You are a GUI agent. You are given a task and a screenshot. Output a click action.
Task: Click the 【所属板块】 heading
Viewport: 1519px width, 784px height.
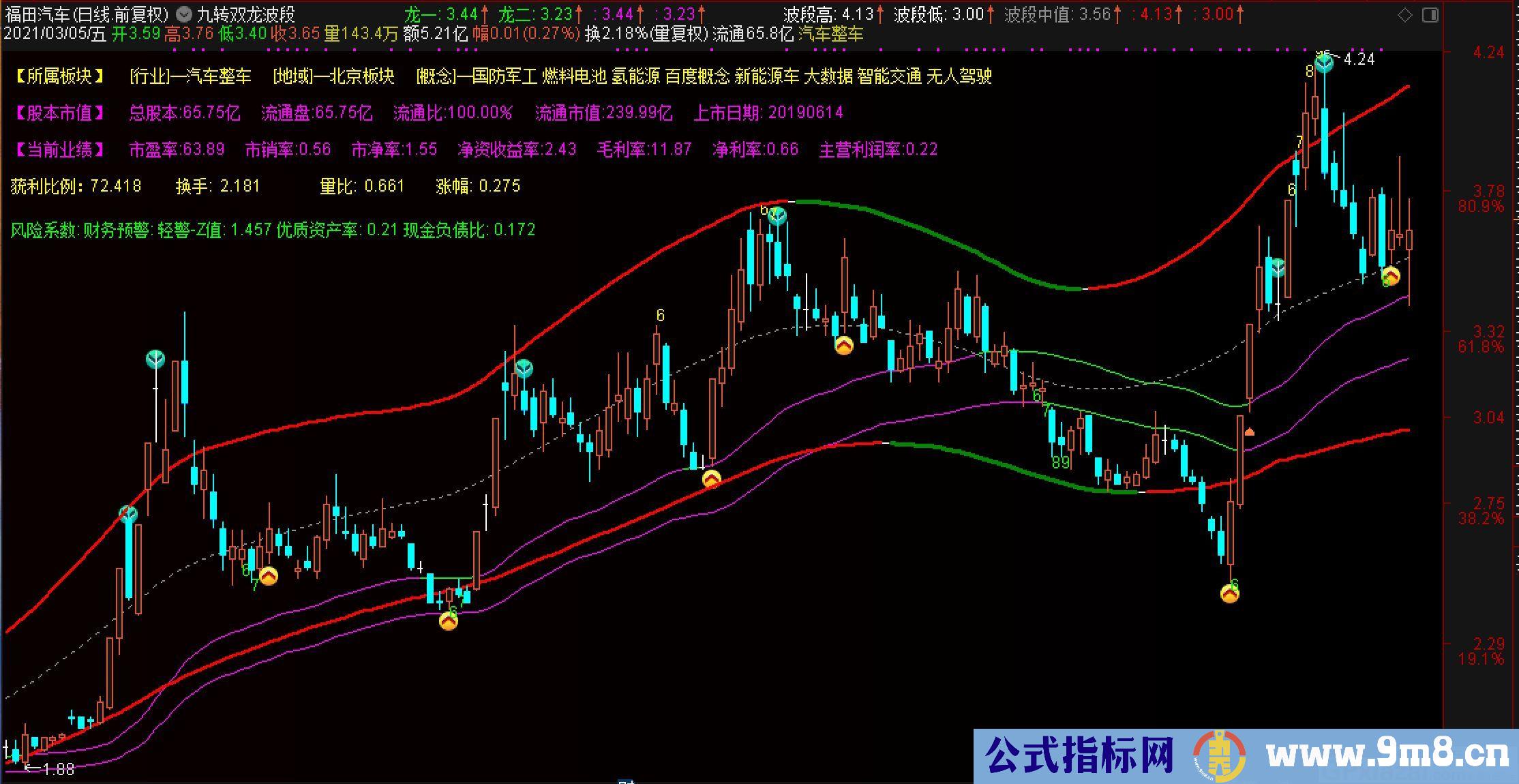click(x=59, y=76)
